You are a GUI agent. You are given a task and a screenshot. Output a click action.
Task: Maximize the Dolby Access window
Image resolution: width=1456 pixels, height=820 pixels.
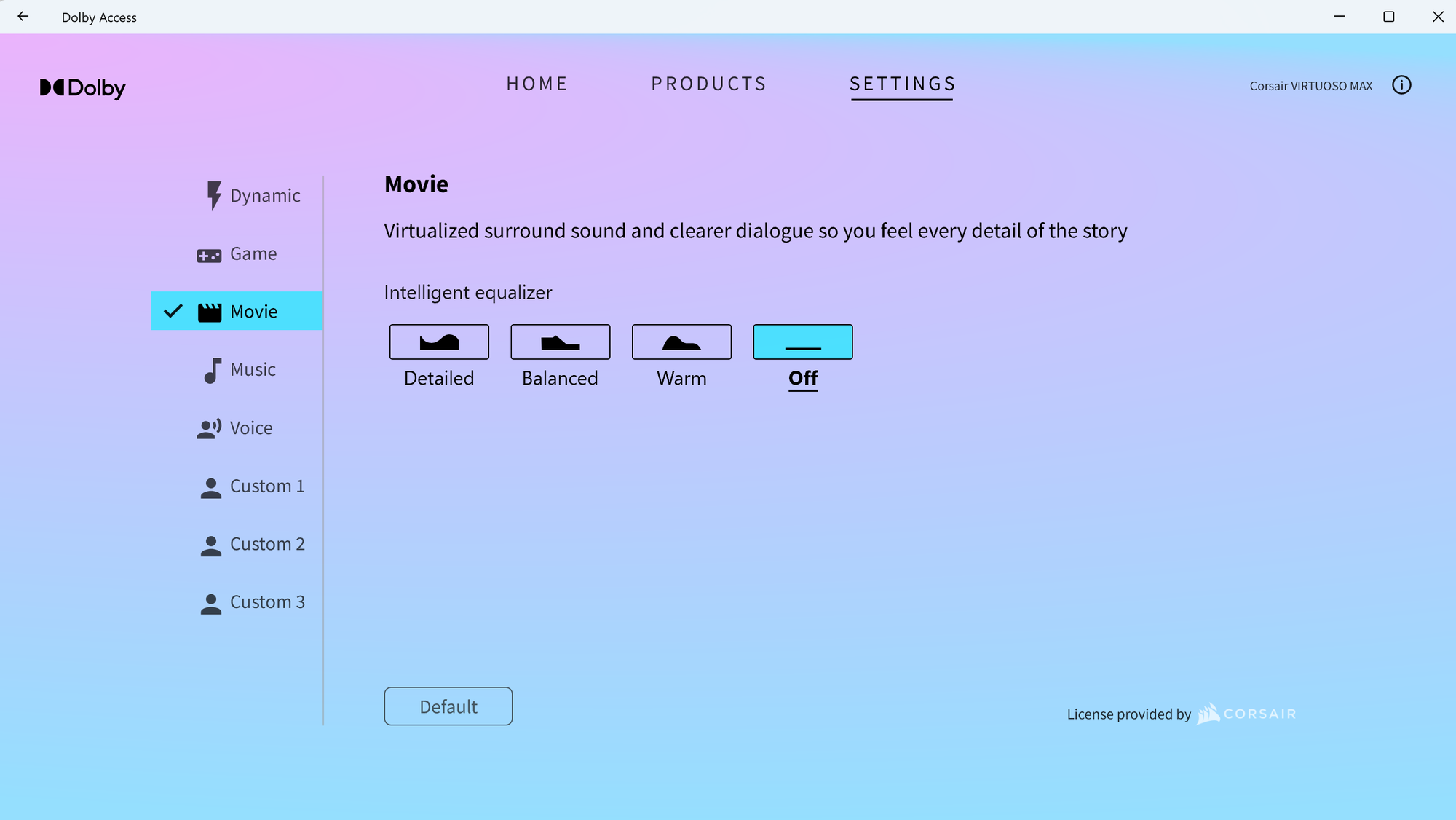[x=1389, y=16]
